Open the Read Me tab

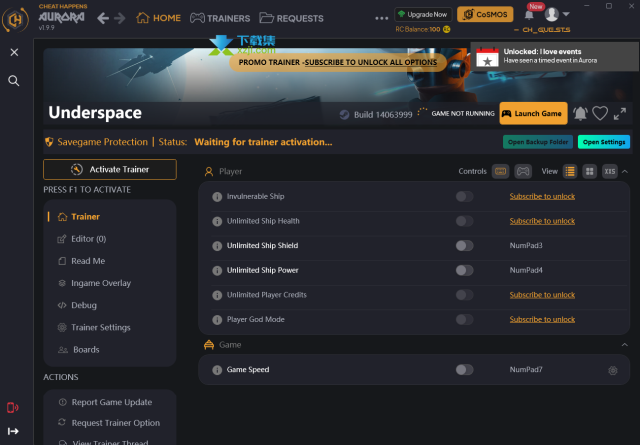click(x=81, y=261)
